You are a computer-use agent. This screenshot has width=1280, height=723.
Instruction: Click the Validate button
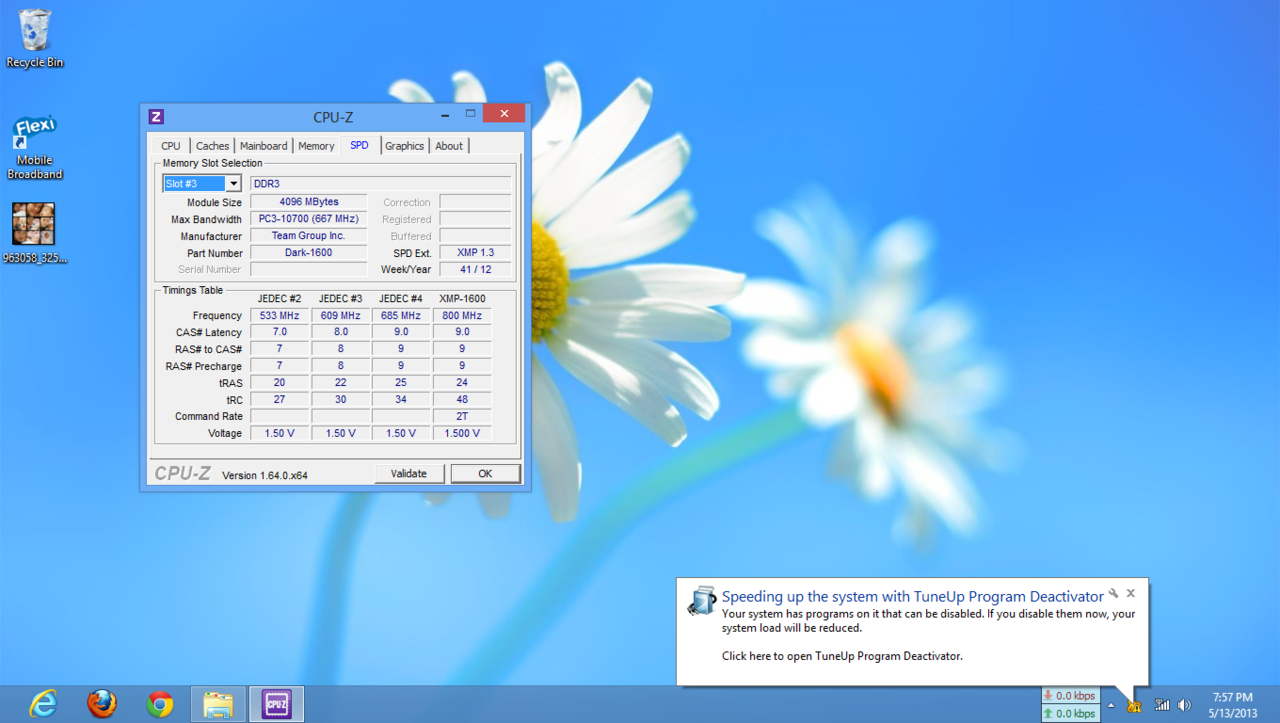tap(409, 474)
